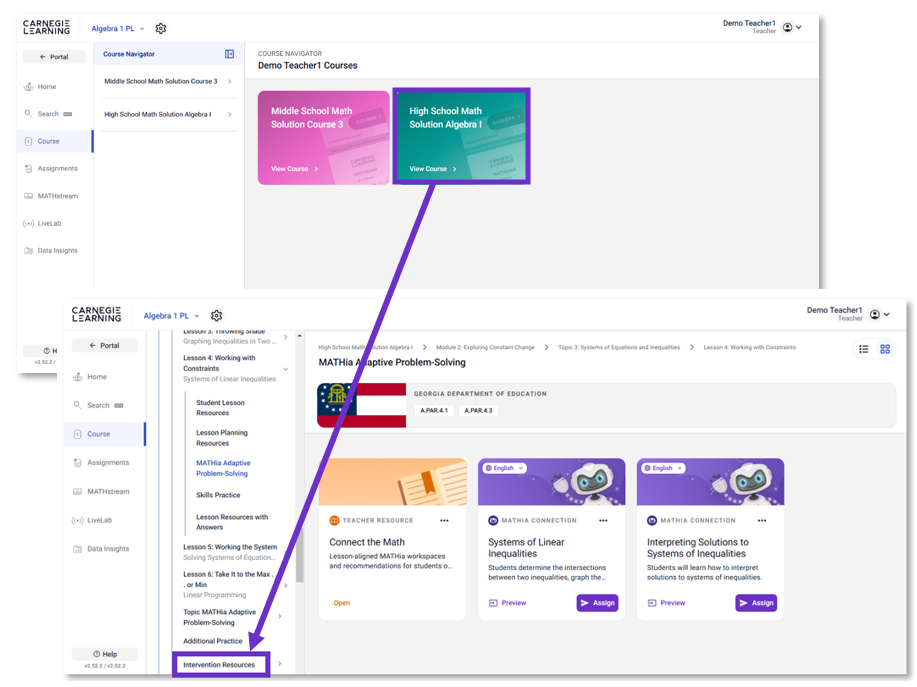917x687 pixels.
Task: Select MATHia Adaptive Problem-Solving tree item
Action: 223,468
